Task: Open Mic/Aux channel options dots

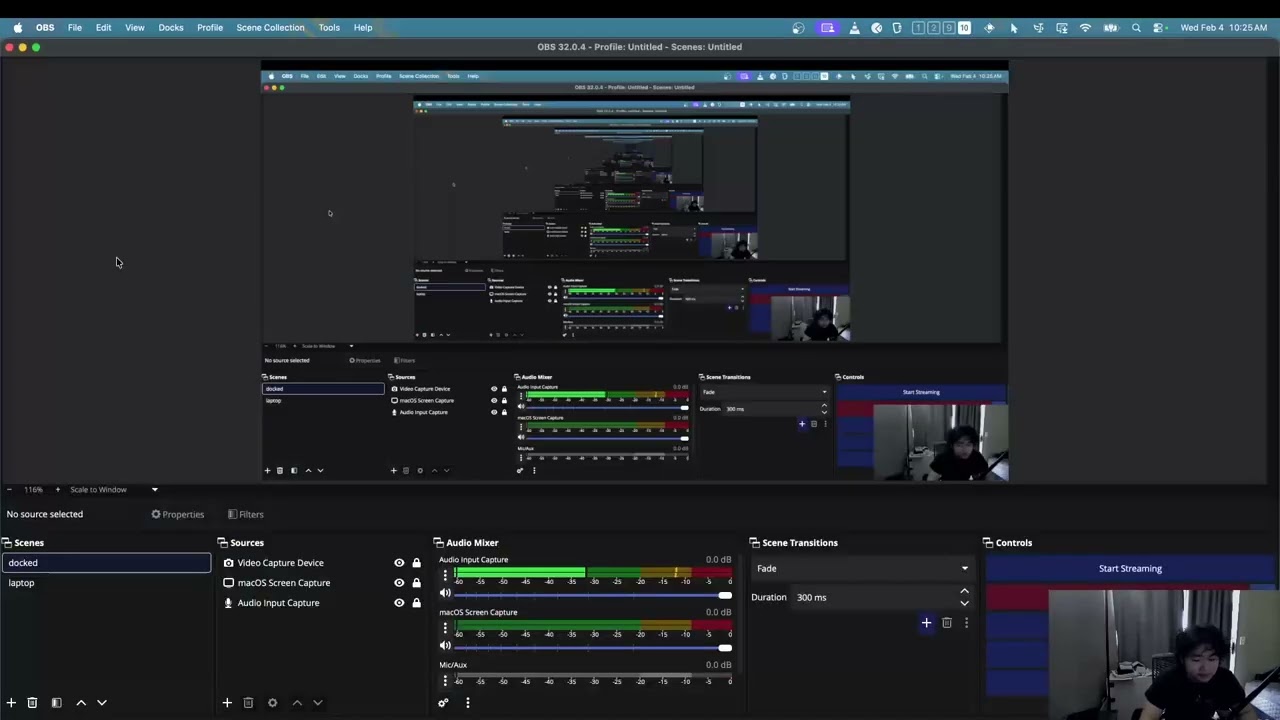Action: (445, 680)
